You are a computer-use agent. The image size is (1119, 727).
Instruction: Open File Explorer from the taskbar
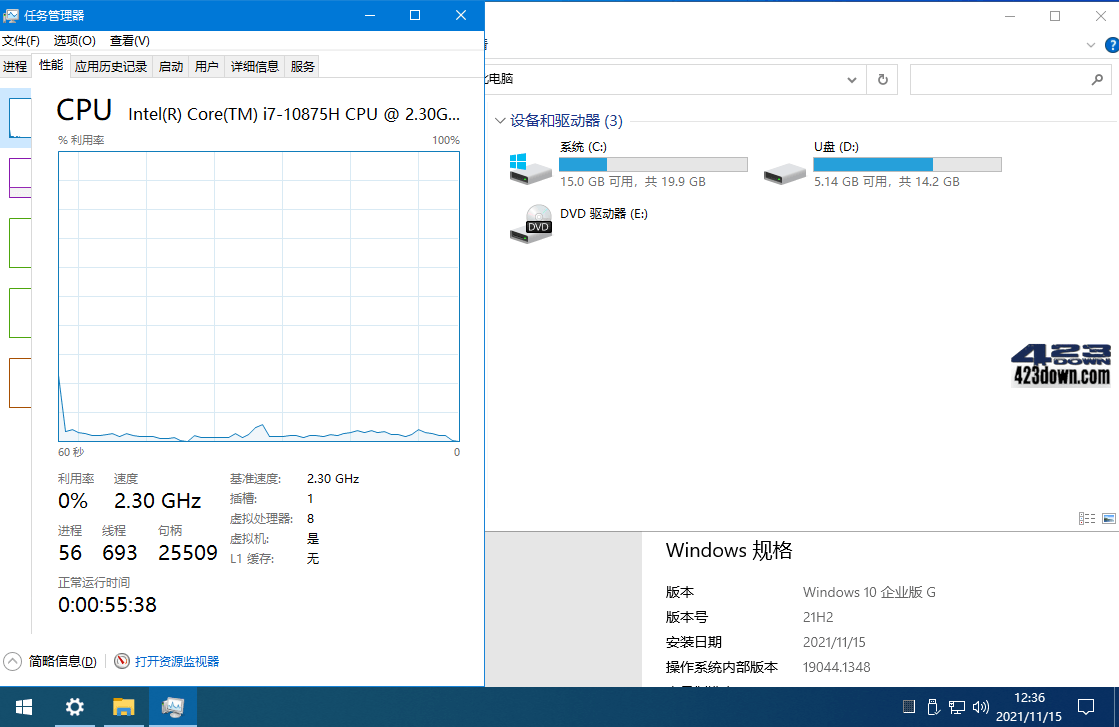tap(123, 707)
